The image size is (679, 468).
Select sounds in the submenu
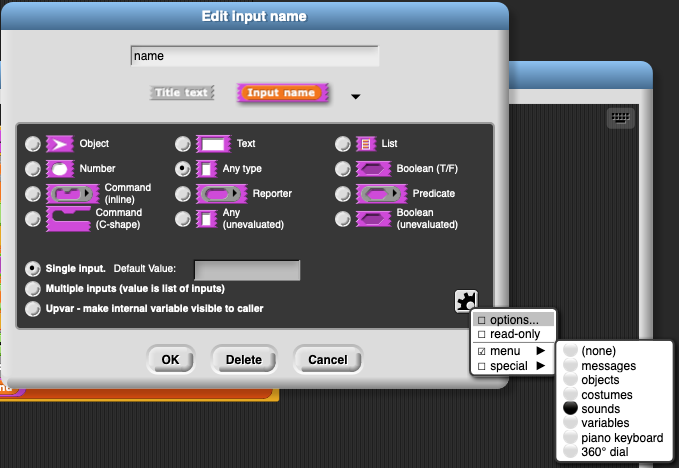click(614, 409)
